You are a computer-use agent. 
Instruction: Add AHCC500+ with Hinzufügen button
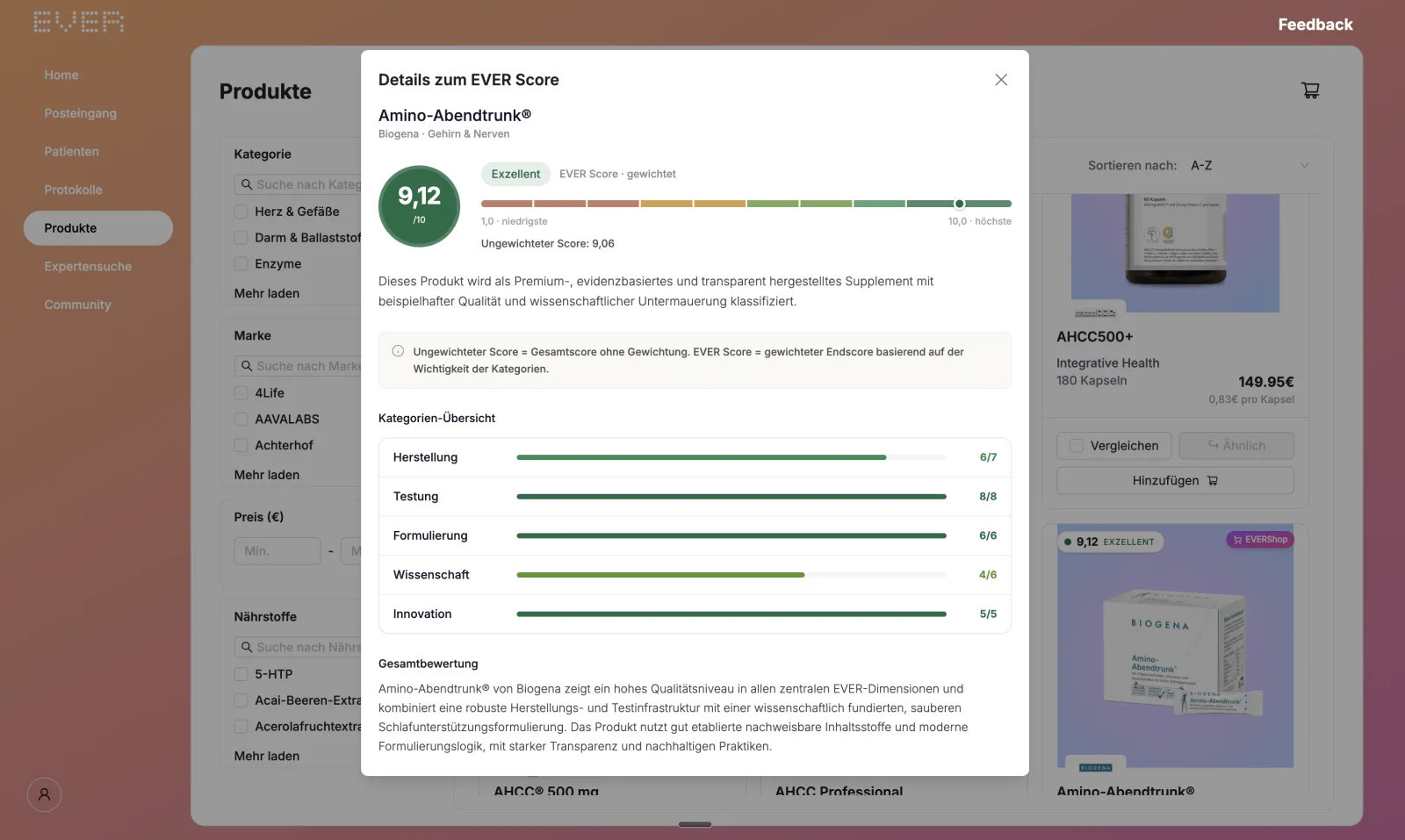1175,481
